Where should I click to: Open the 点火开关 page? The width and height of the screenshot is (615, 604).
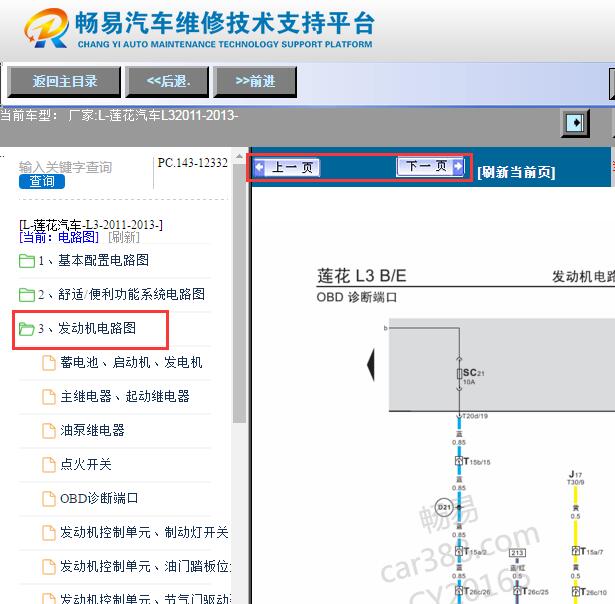(86, 464)
